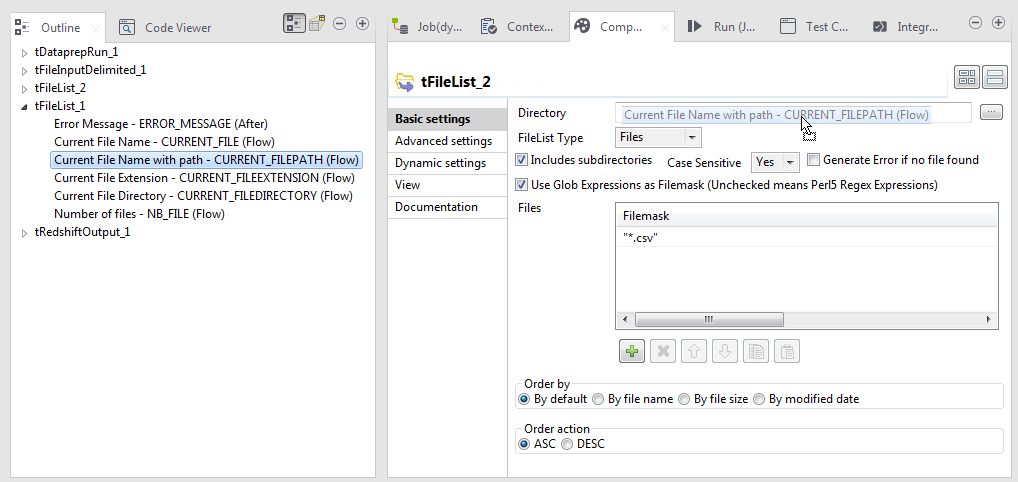1018x482 pixels.
Task: Close the Component tab
Action: click(x=665, y=29)
